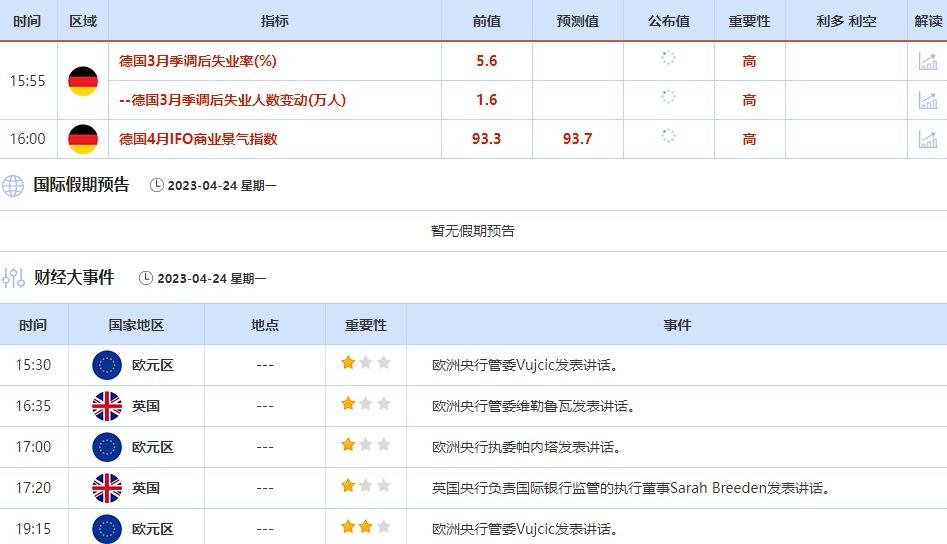This screenshot has width=947, height=544.
Task: Click the 公布值 column header
Action: click(x=668, y=21)
